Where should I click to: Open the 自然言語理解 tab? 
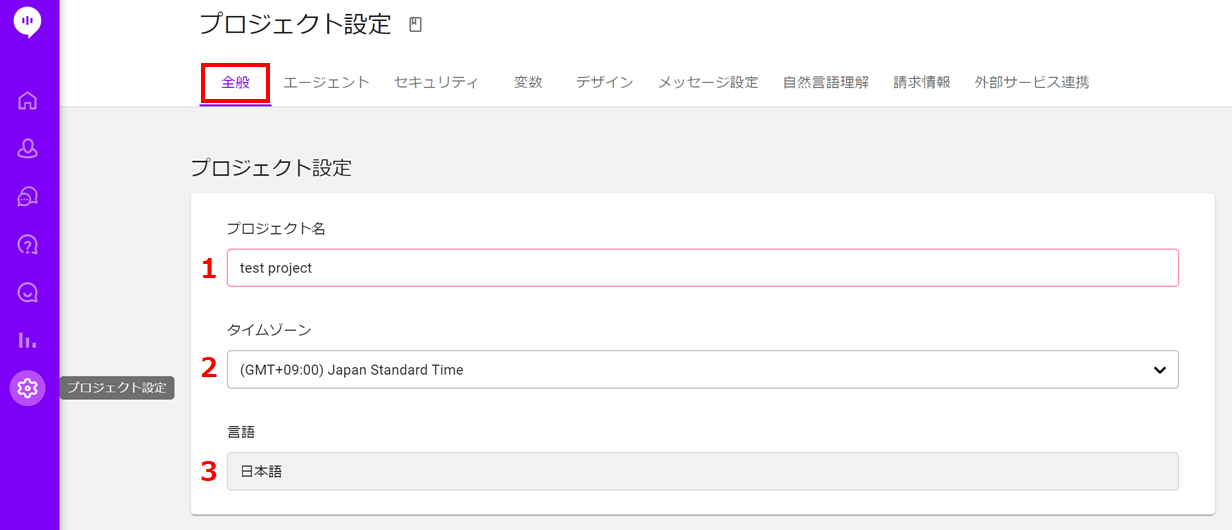pos(826,83)
